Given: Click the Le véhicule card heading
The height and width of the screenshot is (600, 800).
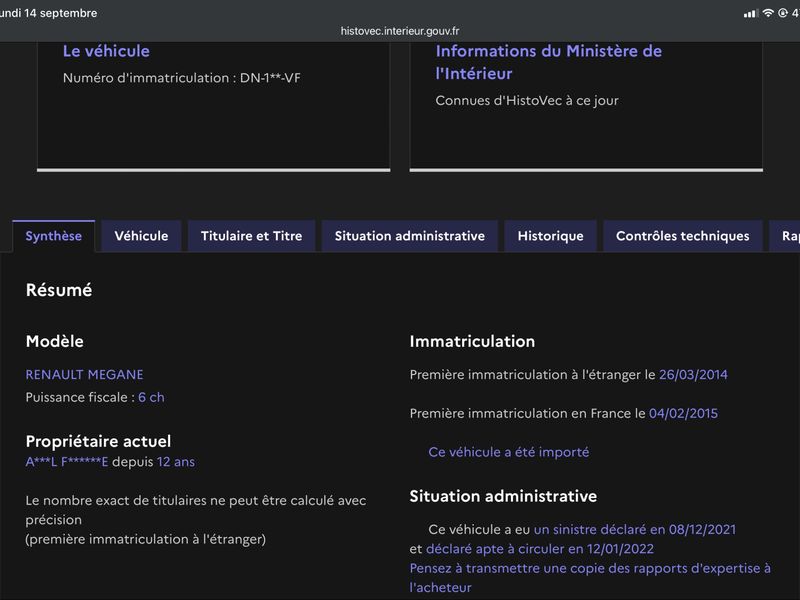Looking at the screenshot, I should (106, 51).
